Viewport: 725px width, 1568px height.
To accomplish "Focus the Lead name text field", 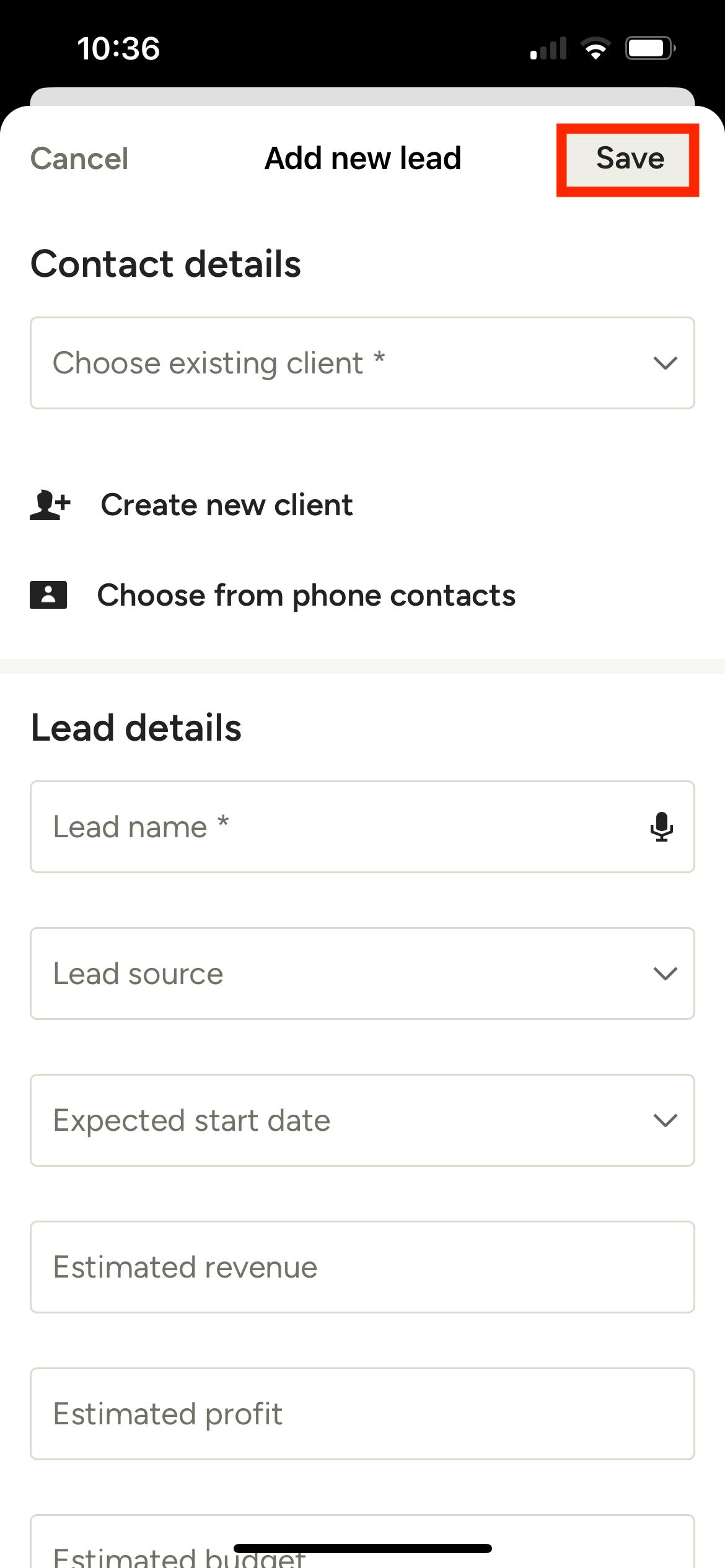I will 335,827.
